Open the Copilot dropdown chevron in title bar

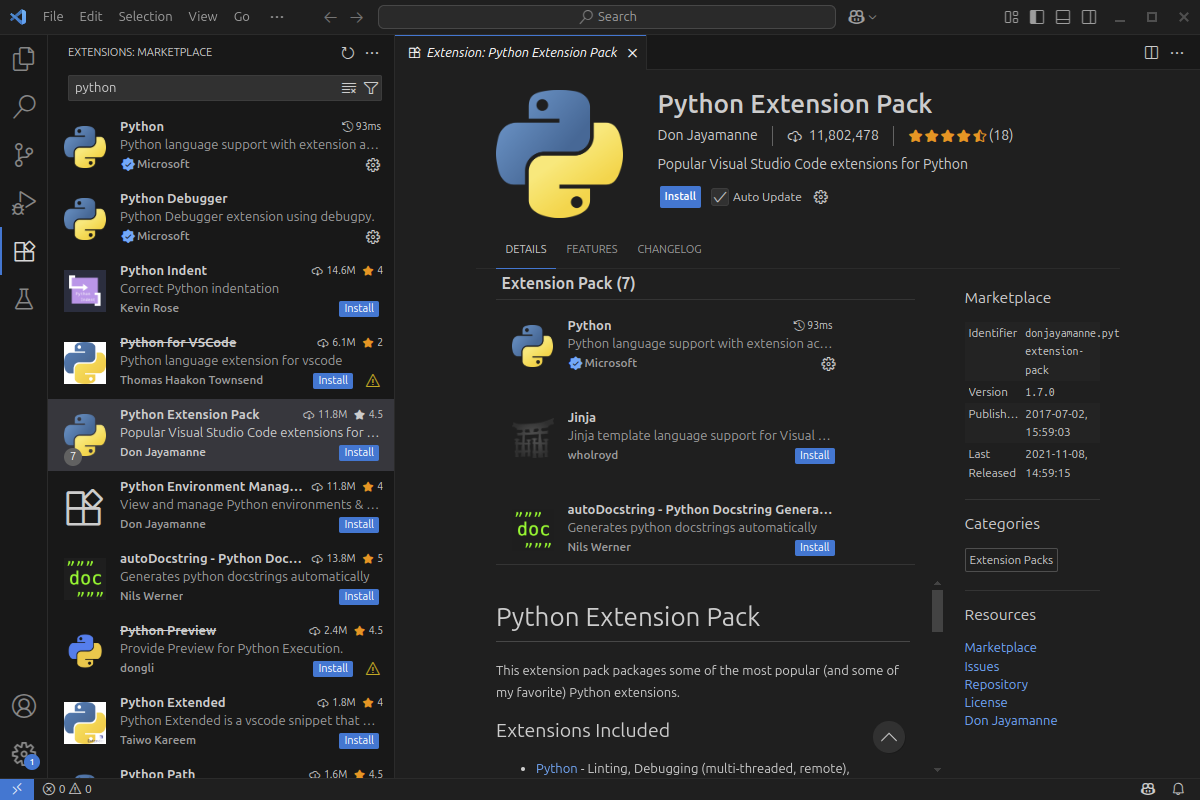pyautogui.click(x=873, y=17)
